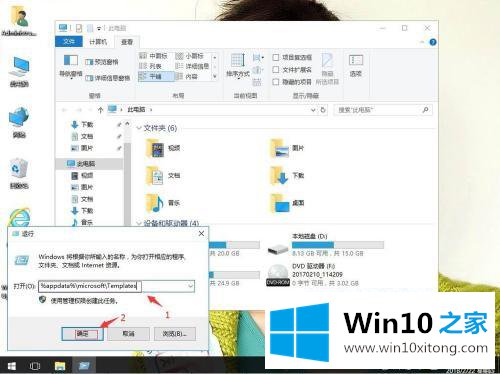Screen dimensions: 500x374
Task: Open the Windows Start menu
Action: (x=12, y=366)
